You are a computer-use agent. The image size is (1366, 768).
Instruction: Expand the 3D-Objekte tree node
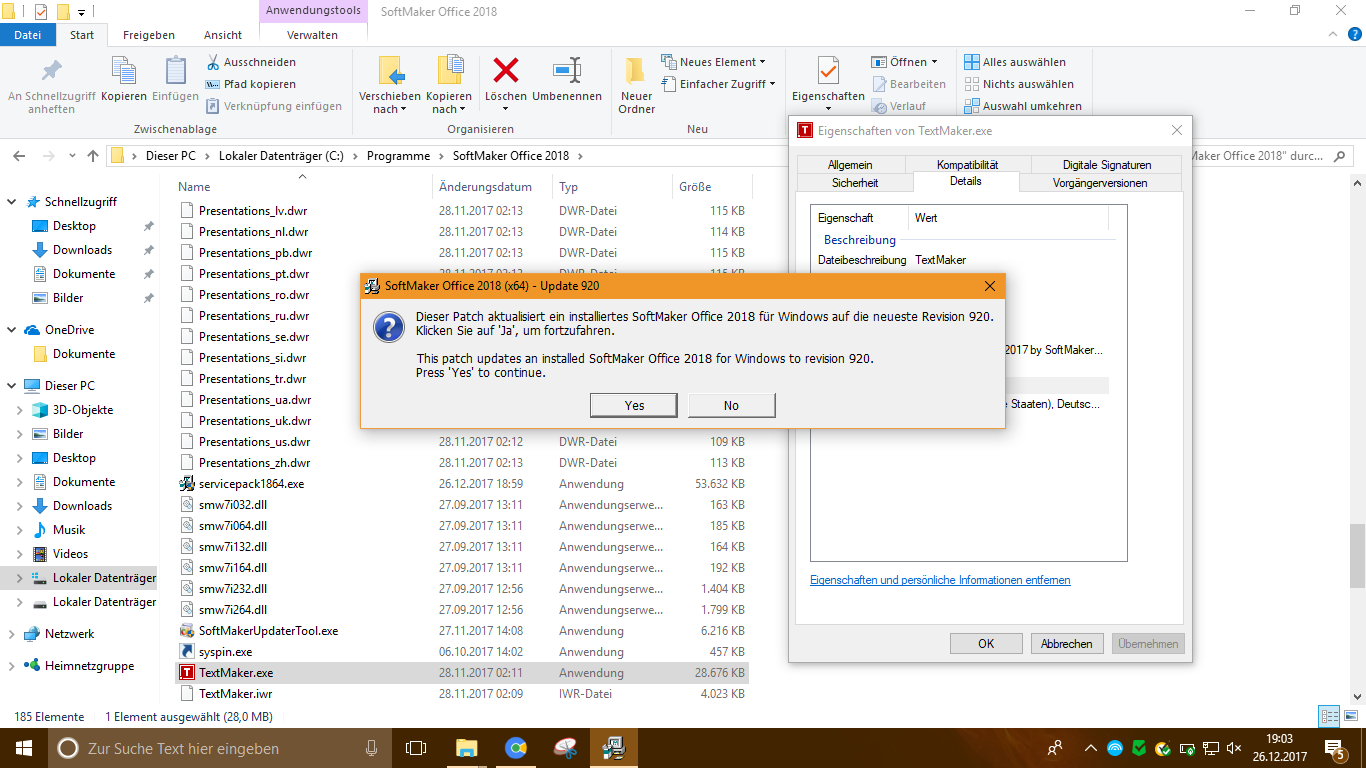[20, 410]
